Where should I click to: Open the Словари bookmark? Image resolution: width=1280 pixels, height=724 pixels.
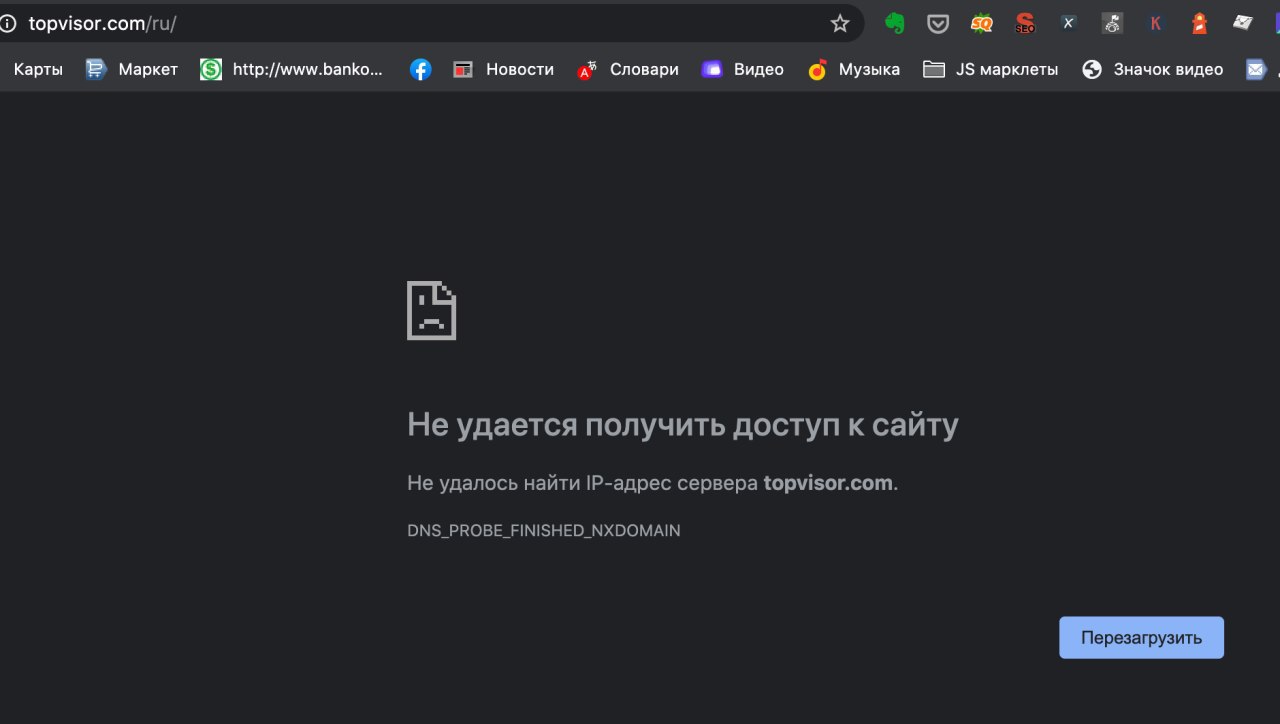[628, 69]
